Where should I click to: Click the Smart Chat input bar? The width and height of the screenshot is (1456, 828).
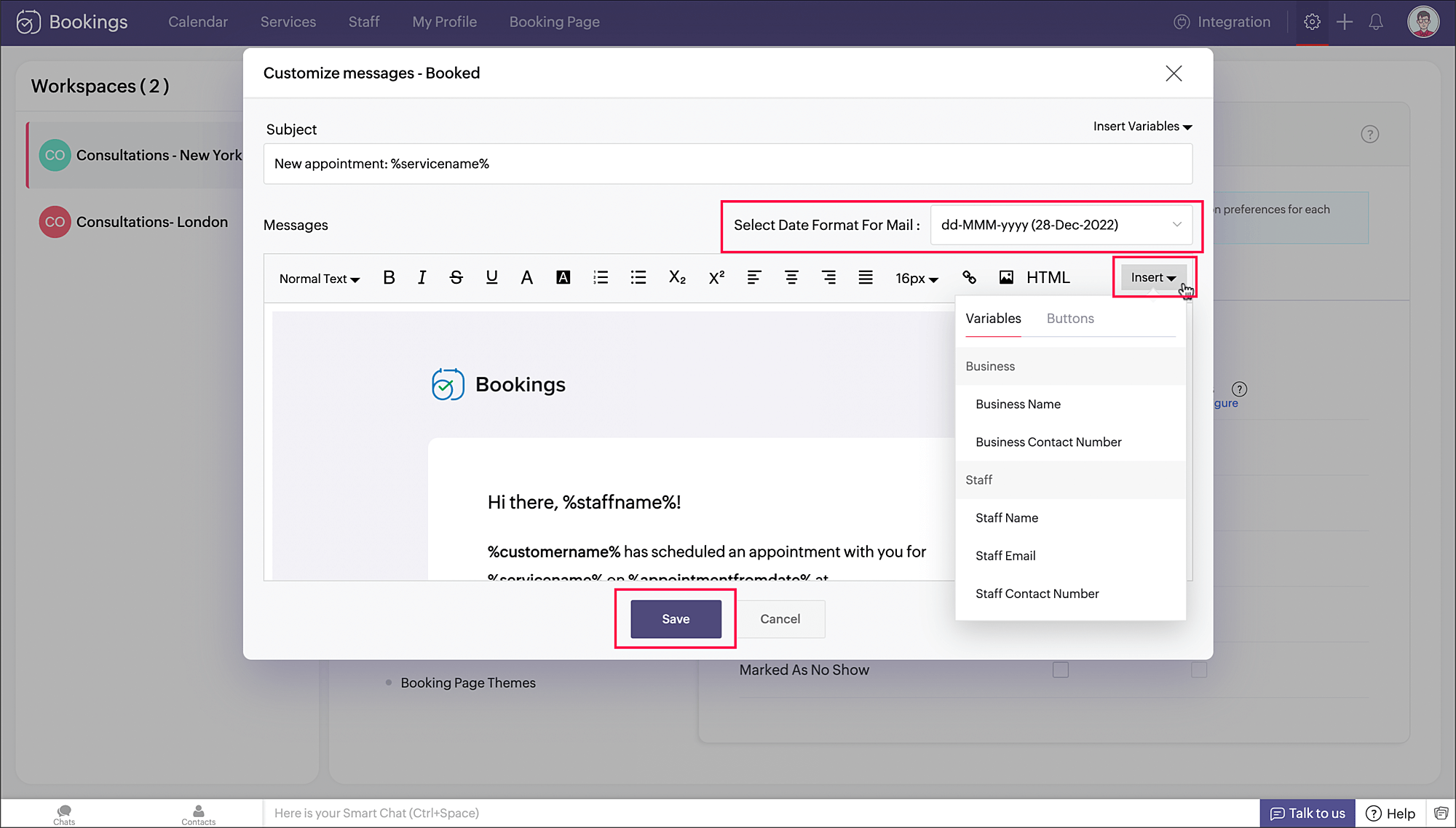coord(761,813)
